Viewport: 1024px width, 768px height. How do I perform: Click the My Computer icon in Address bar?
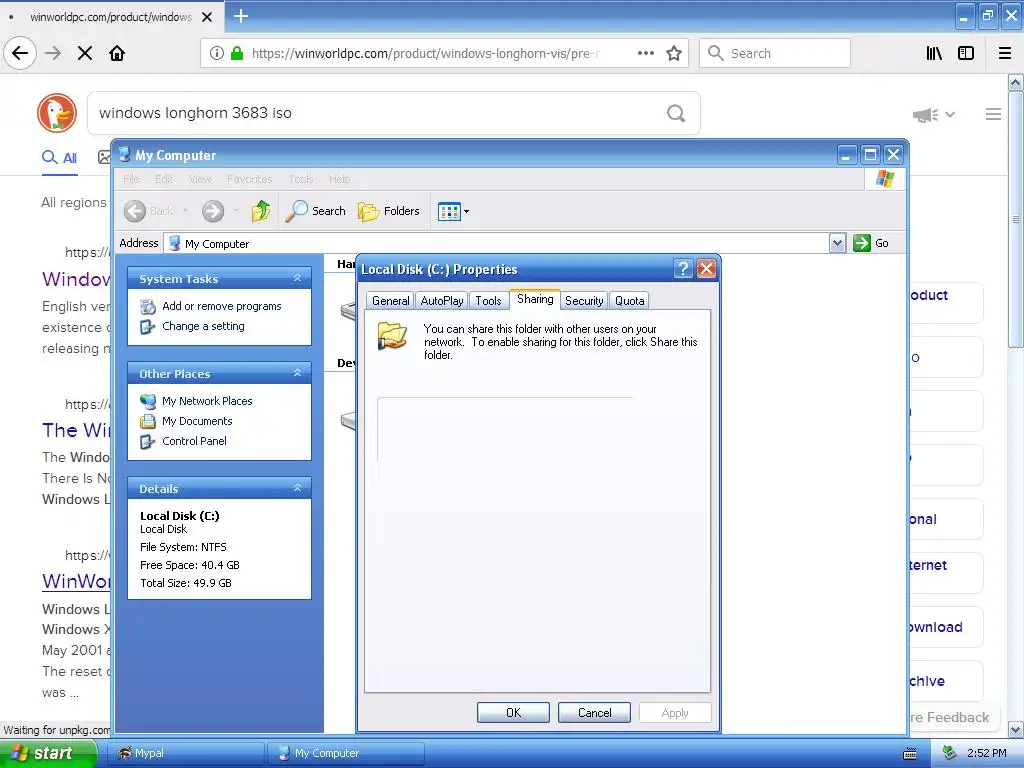click(174, 243)
